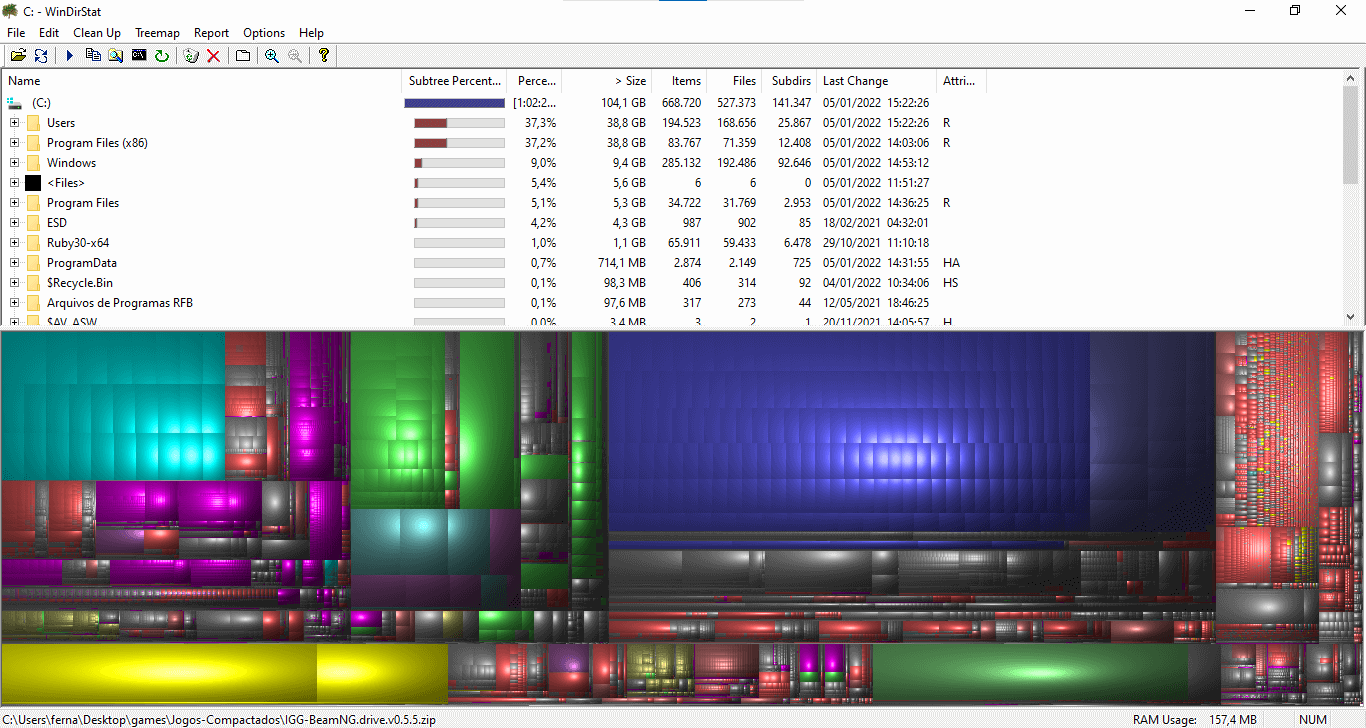This screenshot has width=1366, height=728.
Task: Open Explorer Here via magnifier-folder icon
Action: point(116,56)
